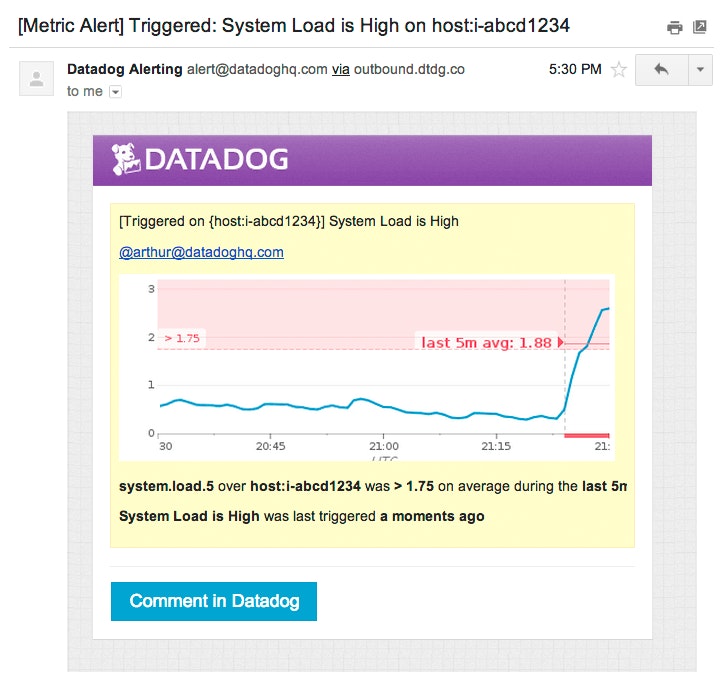The width and height of the screenshot is (725, 690).
Task: Click the 5:30 PM timestamp
Action: (x=575, y=70)
